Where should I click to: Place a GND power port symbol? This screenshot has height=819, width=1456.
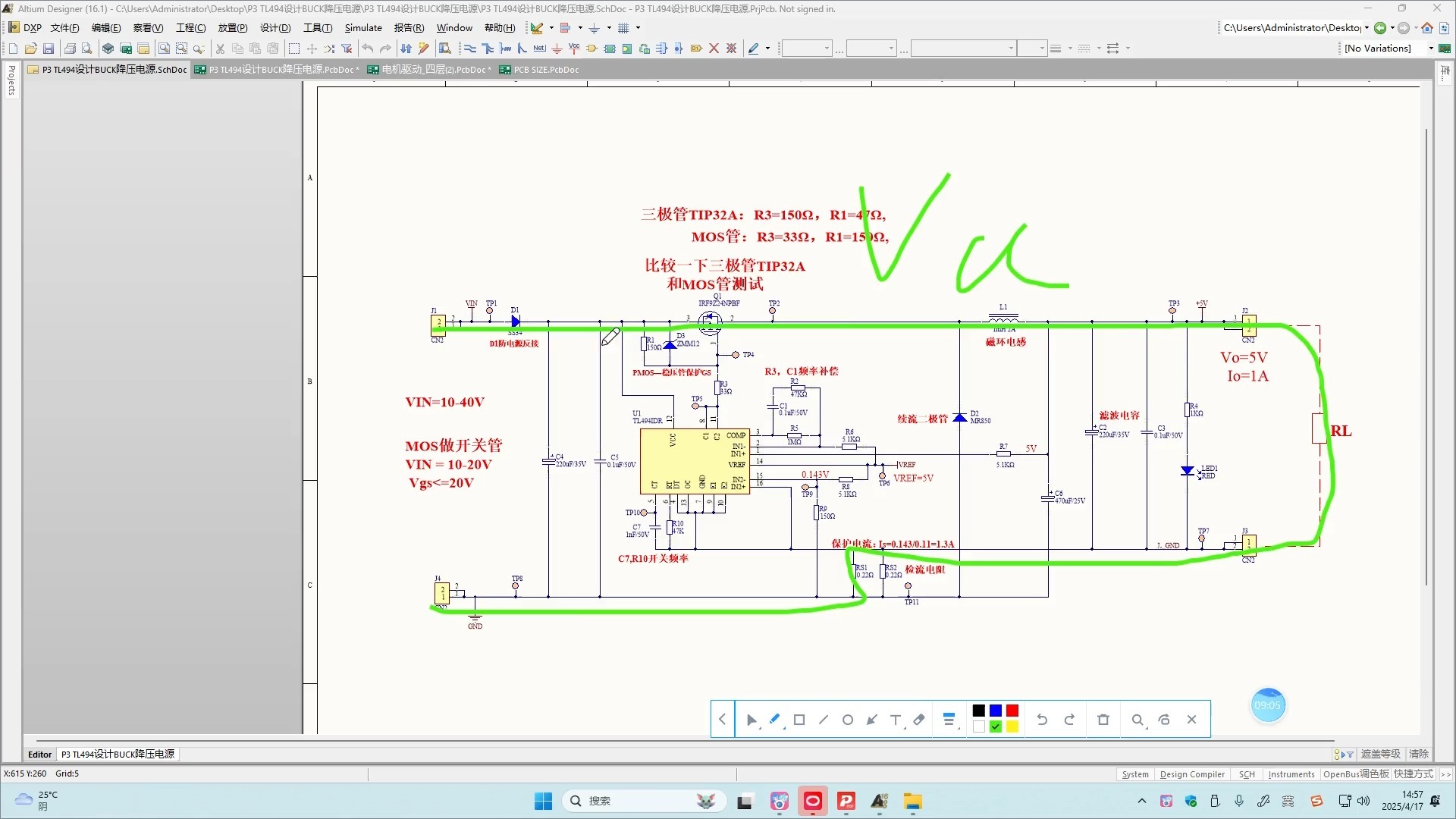557,48
